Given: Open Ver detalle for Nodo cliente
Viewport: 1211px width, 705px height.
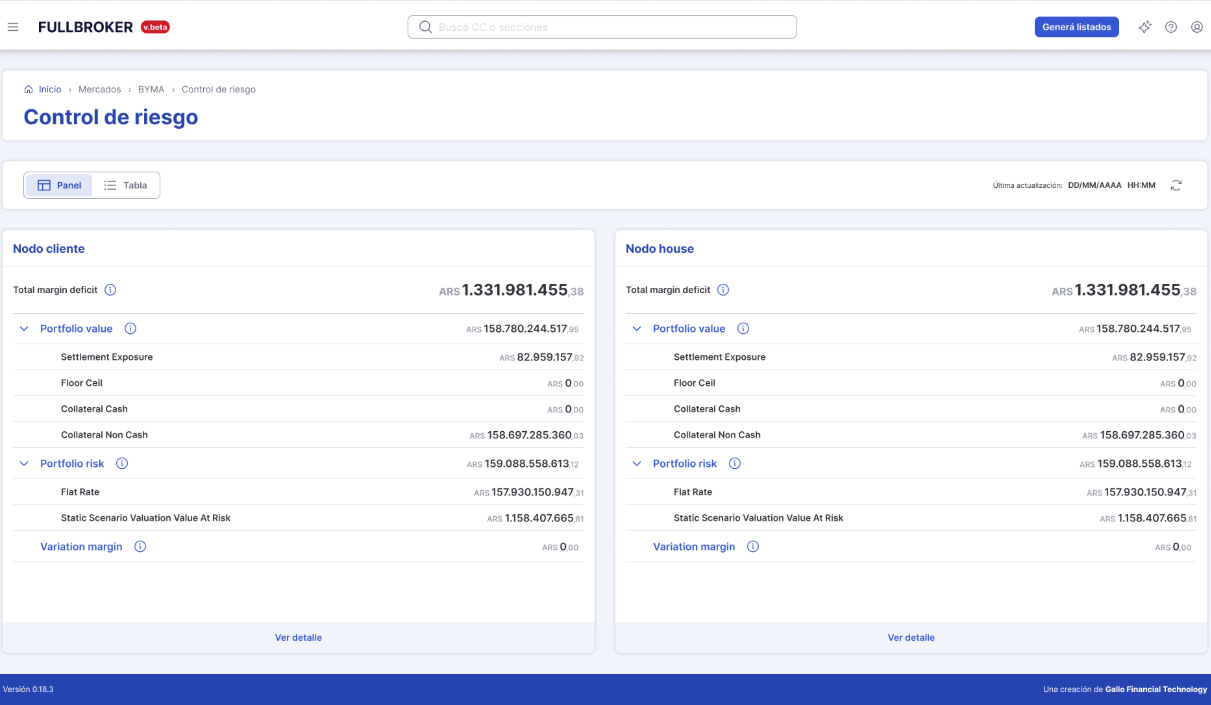Looking at the screenshot, I should click(x=298, y=638).
